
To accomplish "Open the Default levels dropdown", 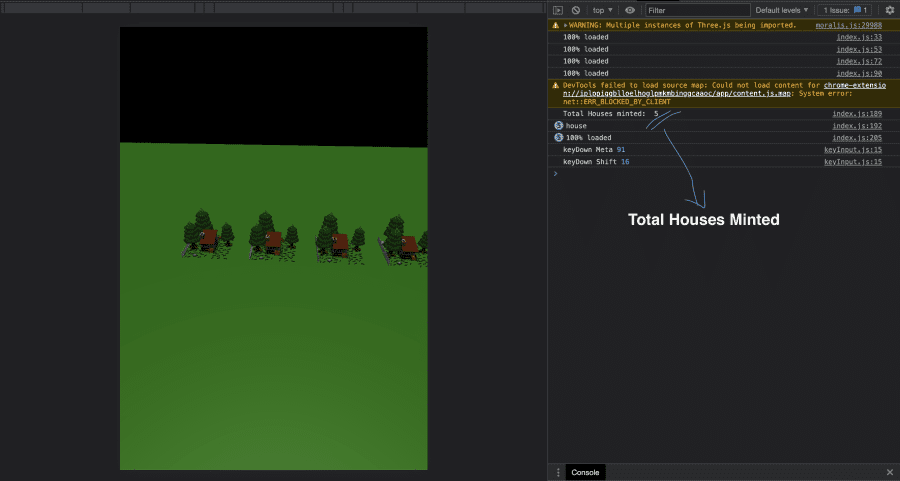I will point(781,10).
